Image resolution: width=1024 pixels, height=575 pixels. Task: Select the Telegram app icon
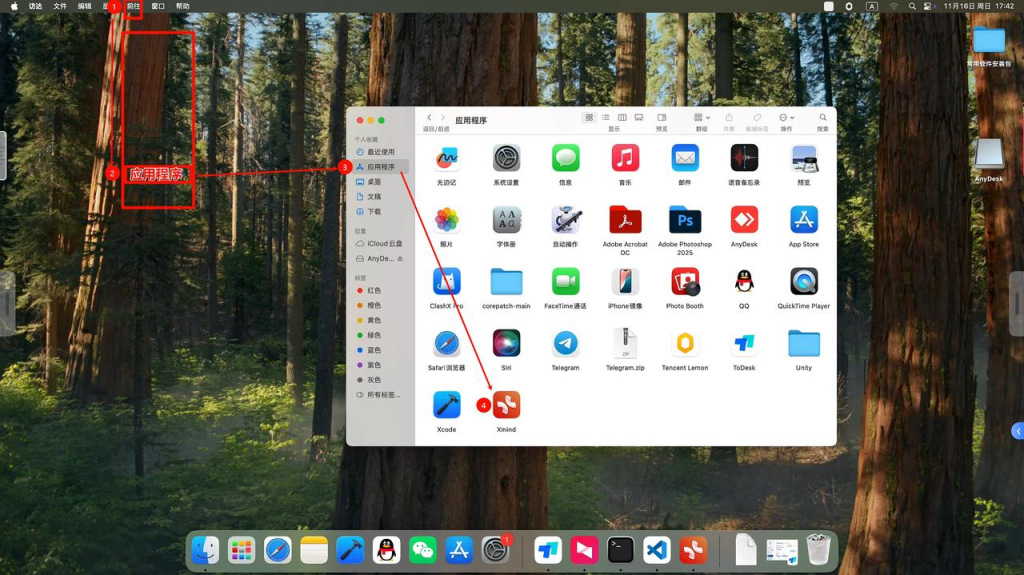click(566, 344)
